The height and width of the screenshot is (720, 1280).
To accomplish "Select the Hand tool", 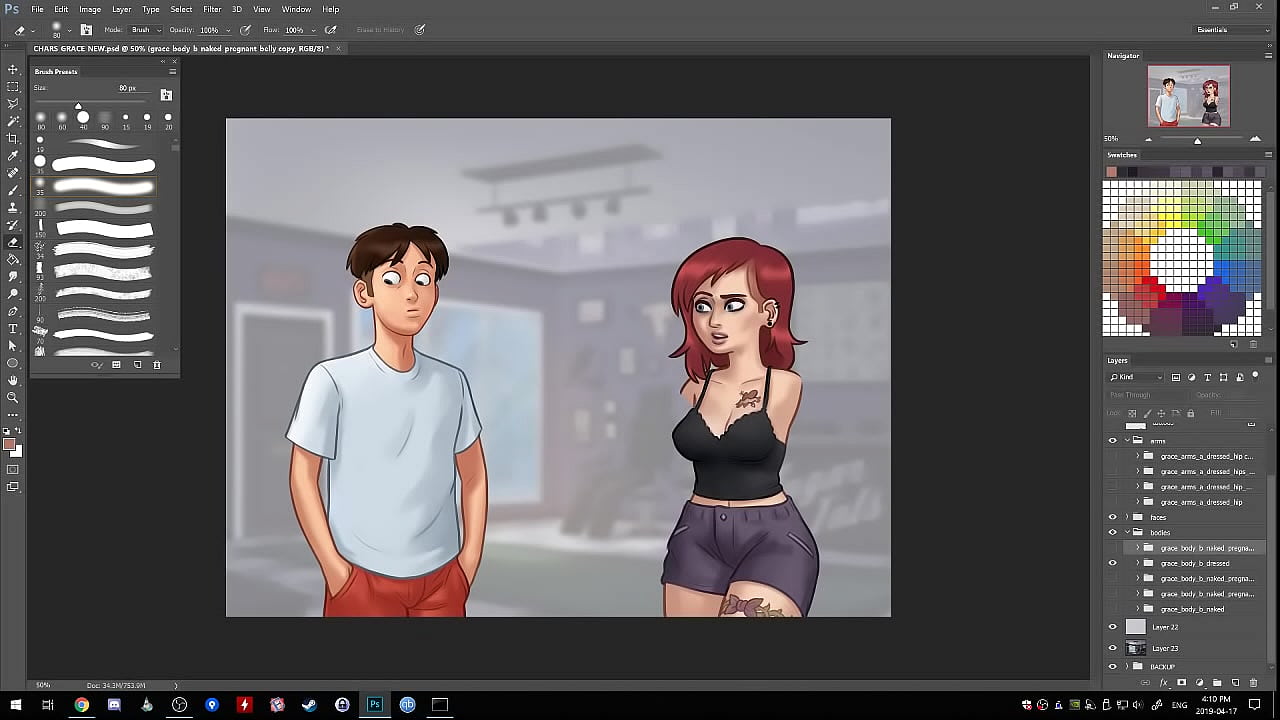I will (x=13, y=380).
